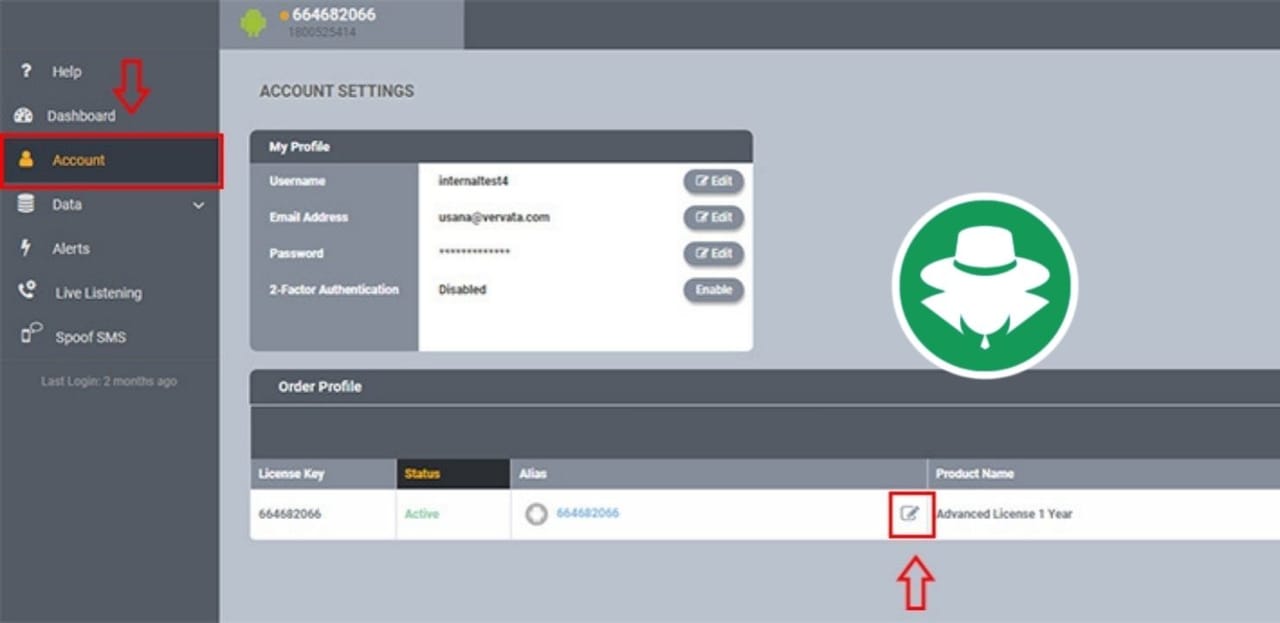Open the Dashboard gauge icon

[x=24, y=116]
